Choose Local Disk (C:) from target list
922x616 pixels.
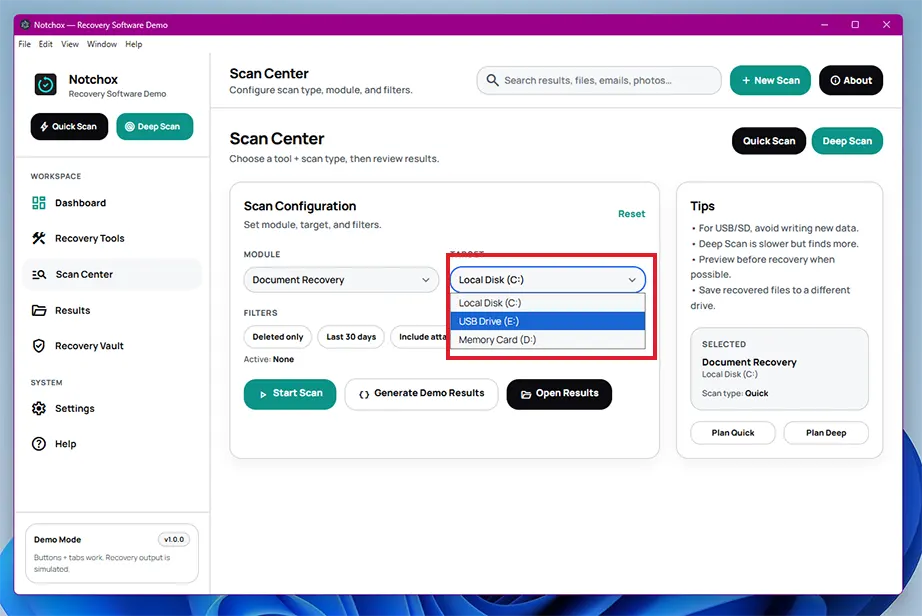548,303
